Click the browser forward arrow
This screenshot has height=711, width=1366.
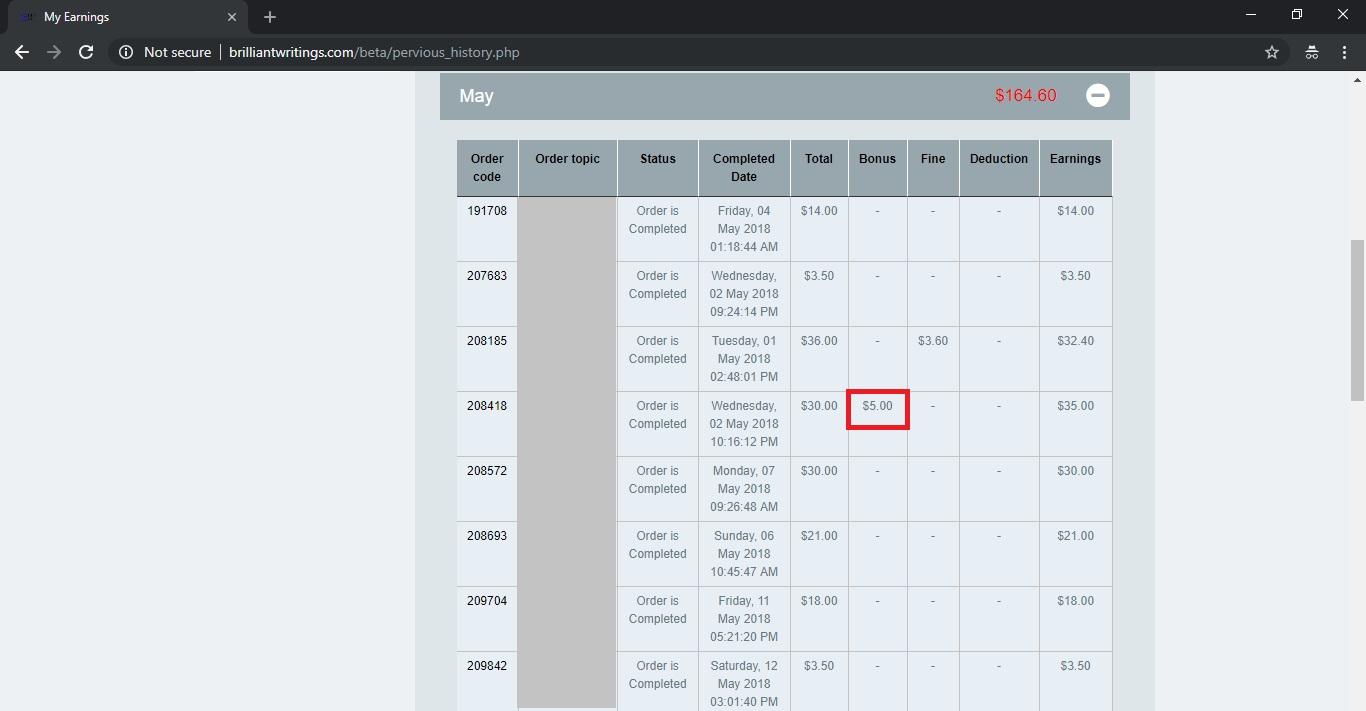(x=54, y=52)
